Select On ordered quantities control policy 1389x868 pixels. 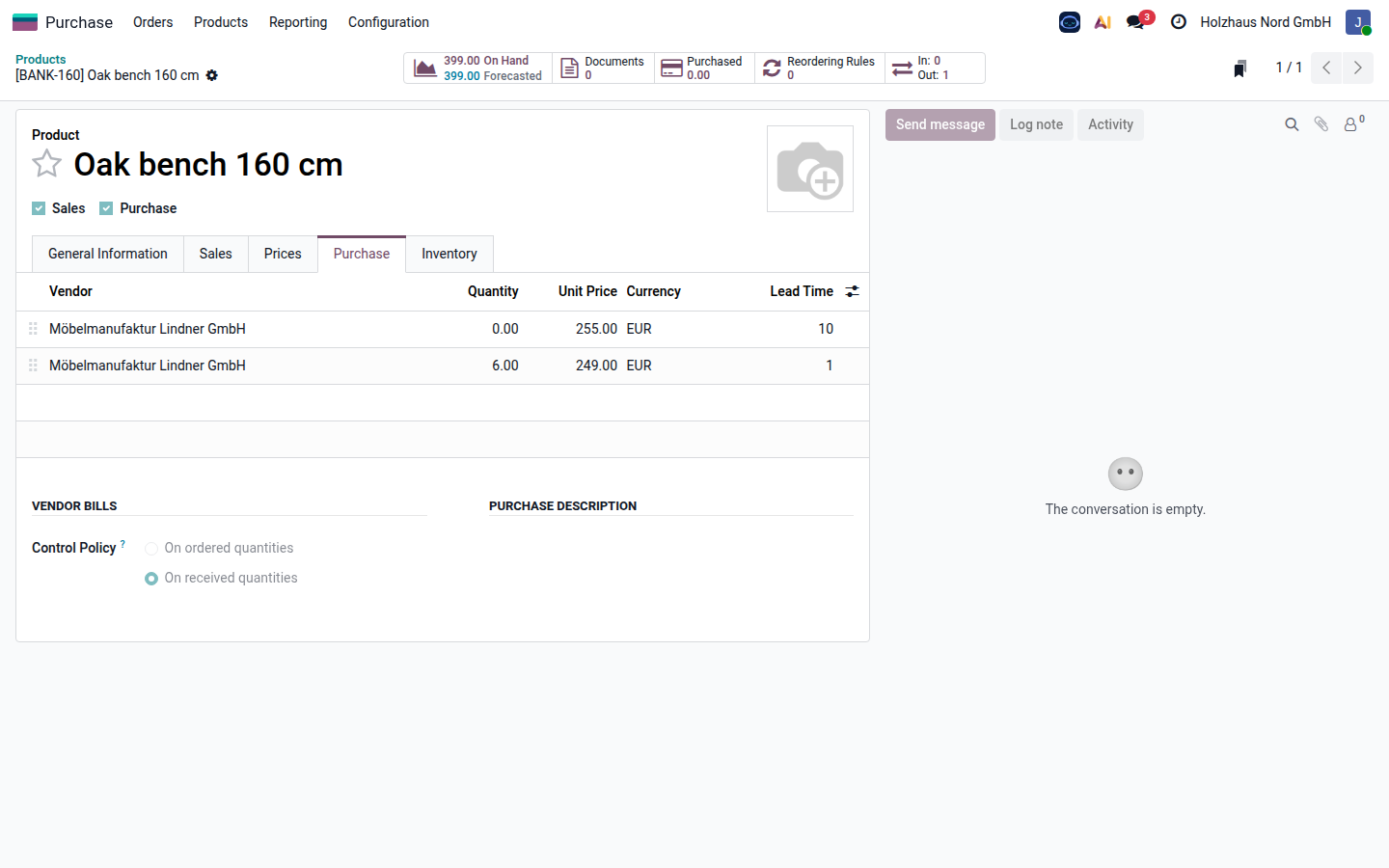(x=151, y=549)
